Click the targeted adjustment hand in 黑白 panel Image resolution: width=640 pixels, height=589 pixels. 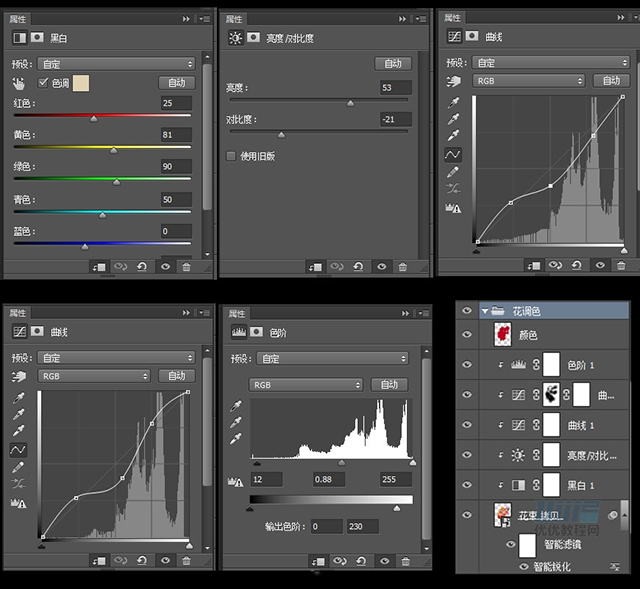19,83
